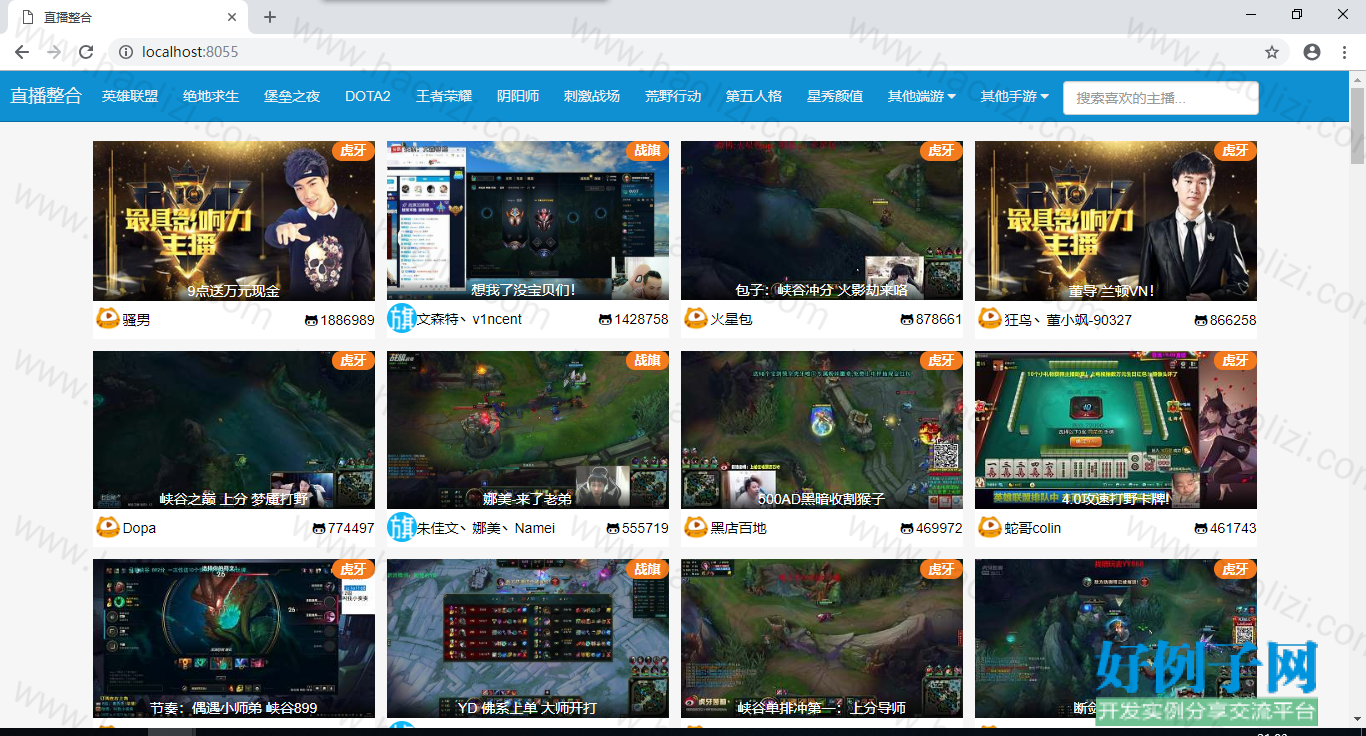Click the 战旗 badge on 文森特、v1ncent's card

(648, 151)
